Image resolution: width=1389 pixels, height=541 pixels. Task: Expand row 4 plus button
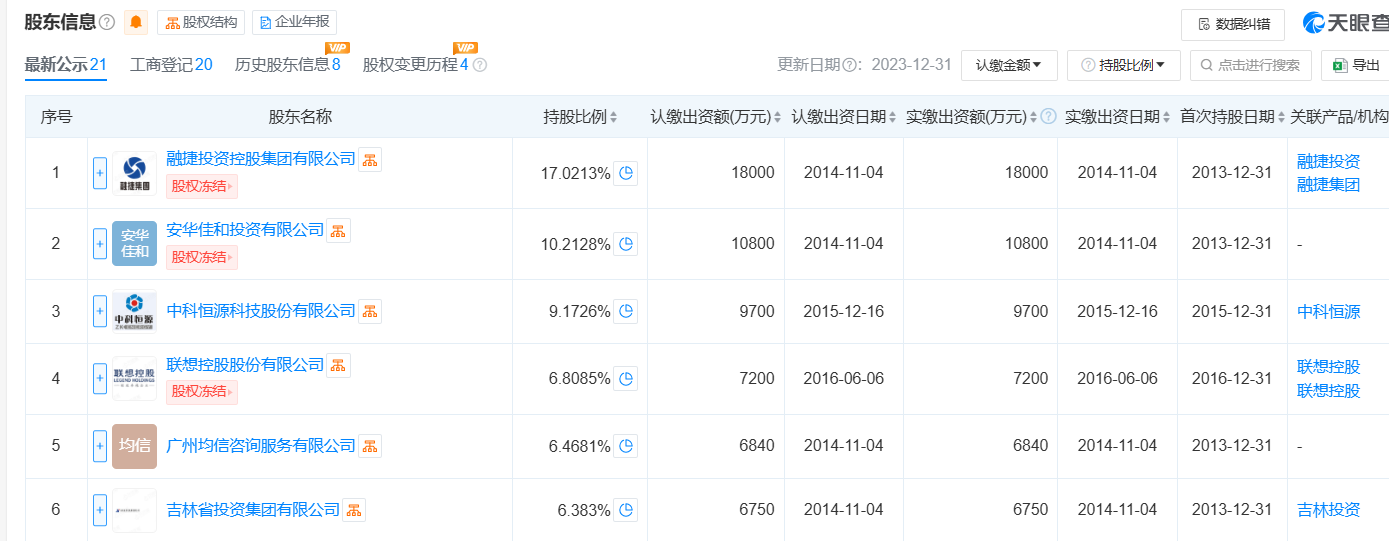pos(100,379)
